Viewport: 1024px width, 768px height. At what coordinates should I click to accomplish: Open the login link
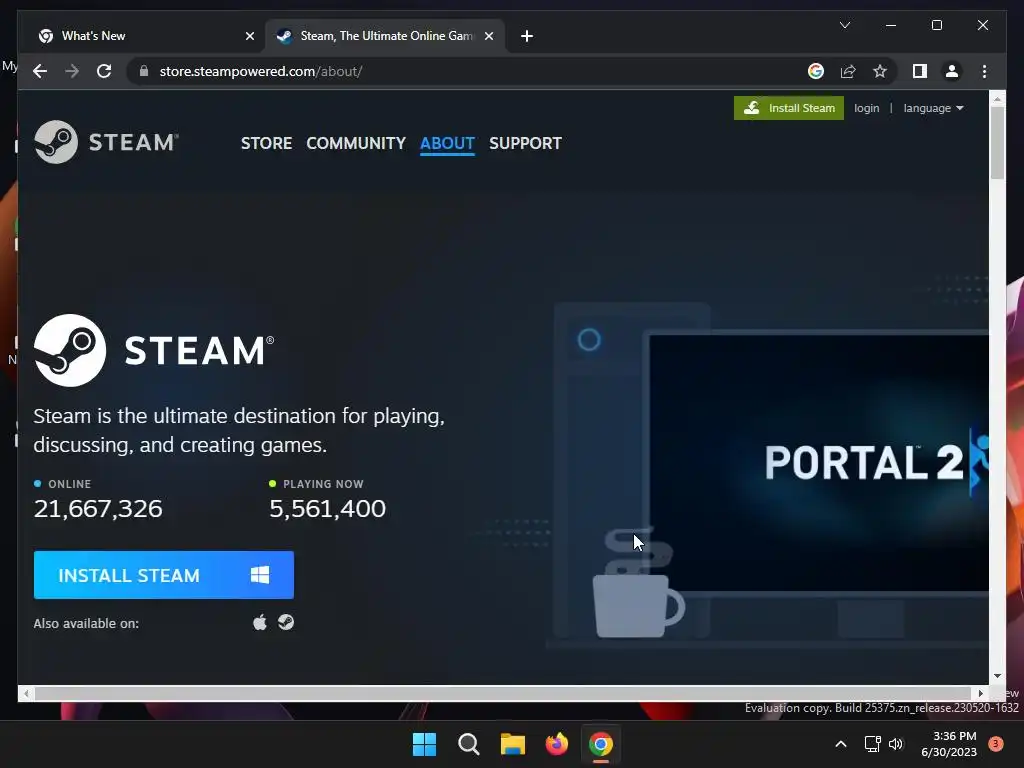click(867, 108)
